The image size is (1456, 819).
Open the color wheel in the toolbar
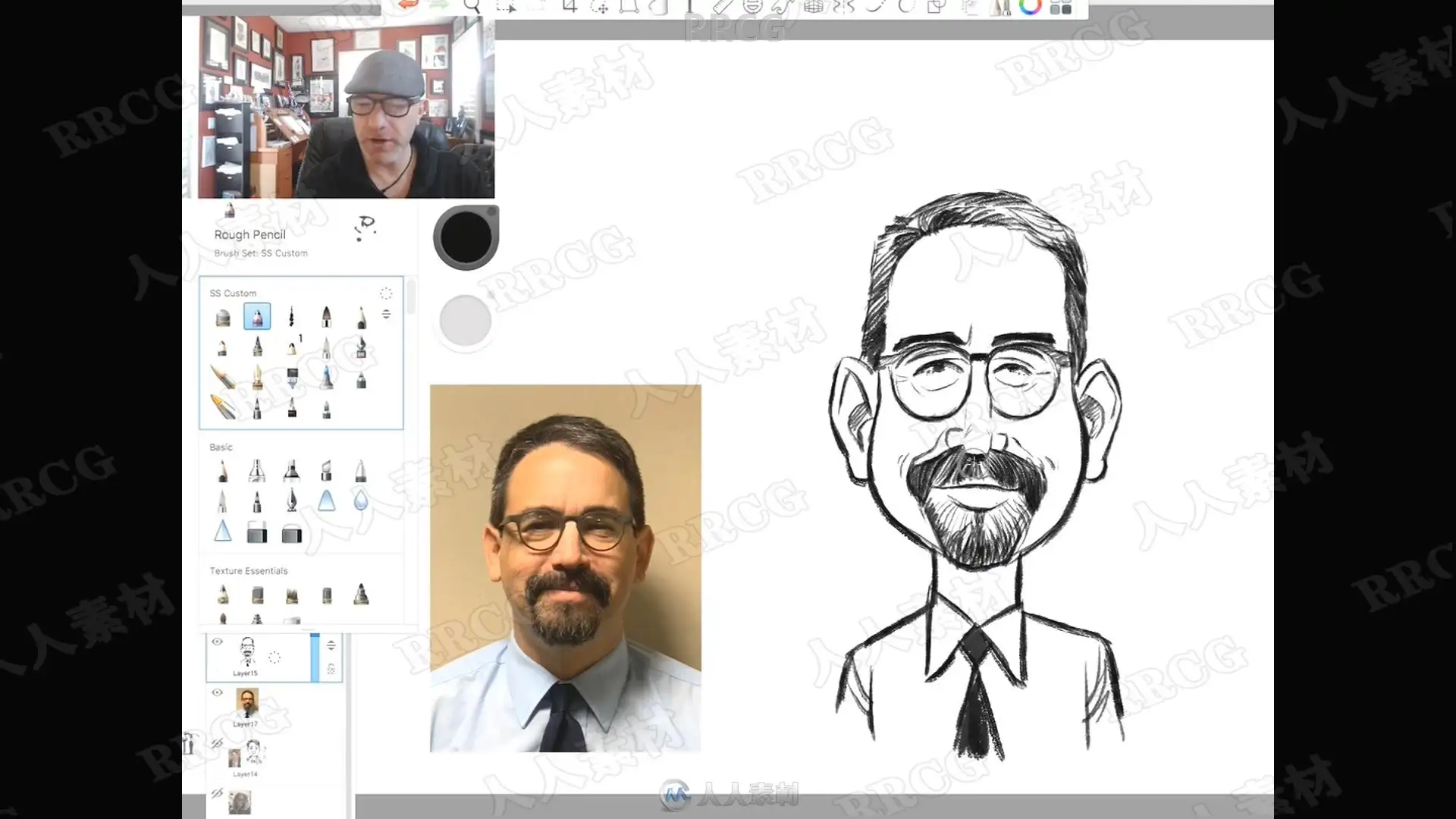pos(1030,7)
